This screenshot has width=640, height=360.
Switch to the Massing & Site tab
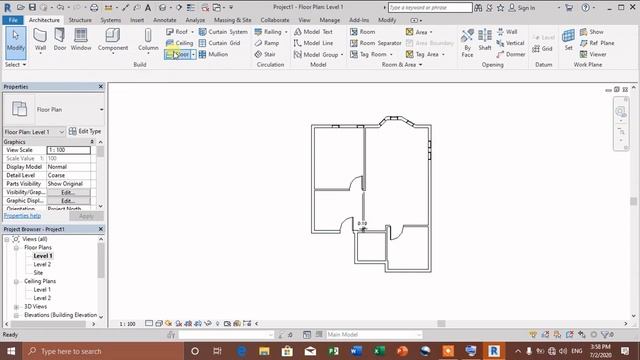click(233, 20)
